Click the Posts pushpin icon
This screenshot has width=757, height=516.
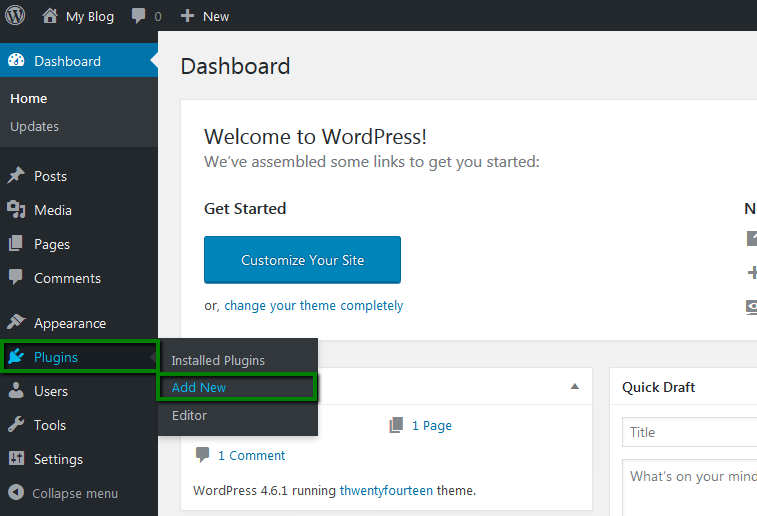[16, 176]
